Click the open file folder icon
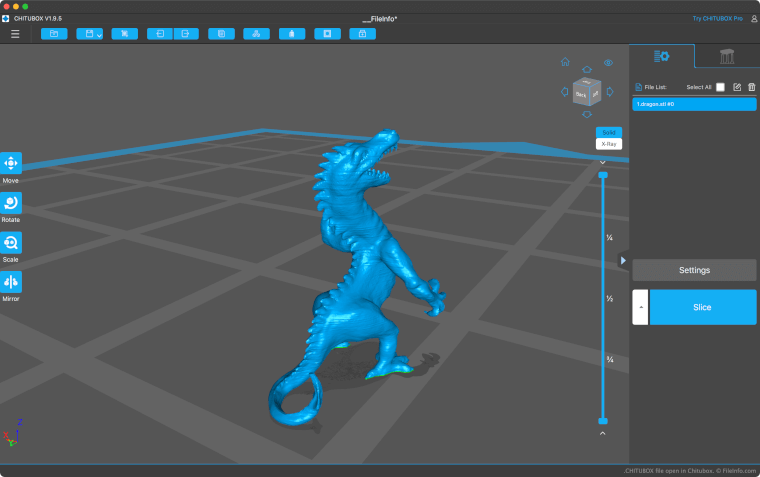 coord(54,34)
